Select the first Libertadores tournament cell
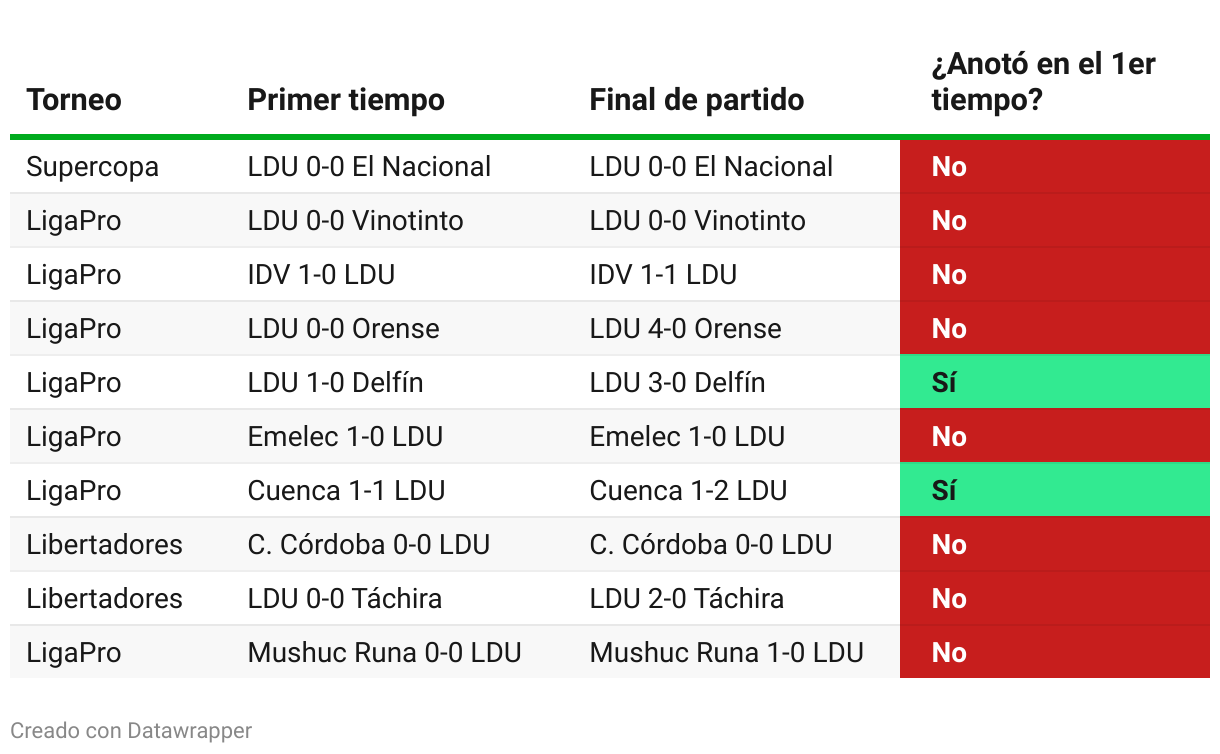Viewport: 1220px width, 754px height. click(x=105, y=544)
